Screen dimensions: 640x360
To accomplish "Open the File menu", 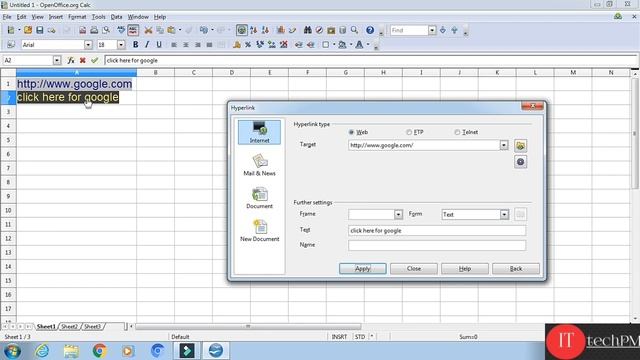I will [7, 17].
